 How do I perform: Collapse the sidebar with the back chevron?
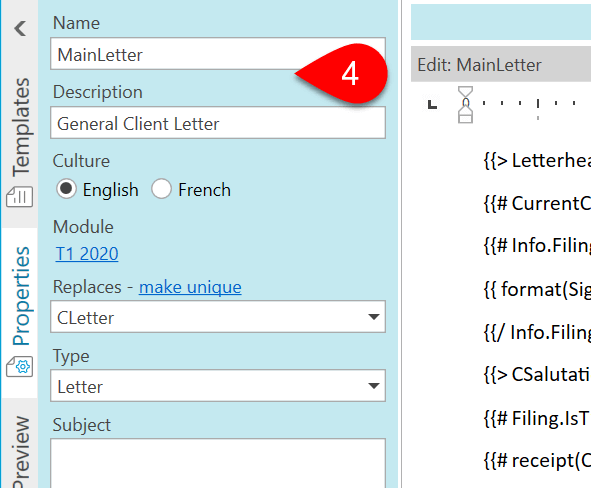[x=20, y=28]
